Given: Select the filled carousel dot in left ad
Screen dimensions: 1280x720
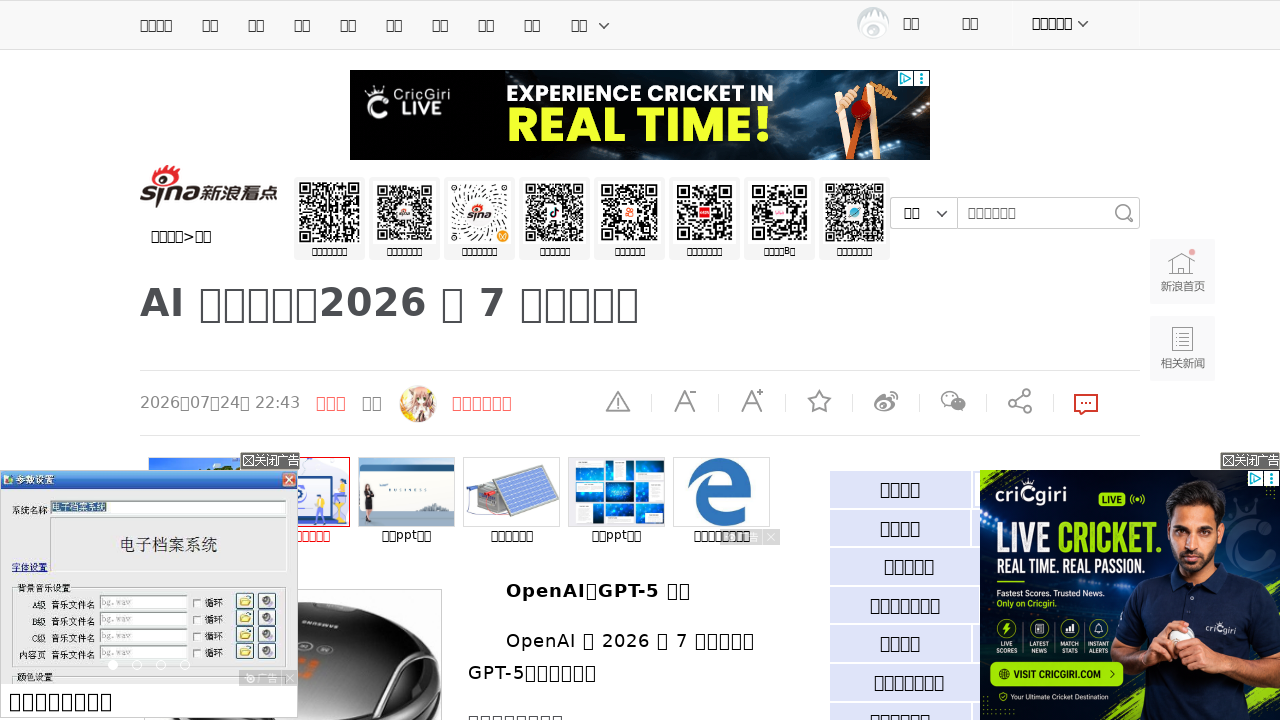Looking at the screenshot, I should pos(113,665).
